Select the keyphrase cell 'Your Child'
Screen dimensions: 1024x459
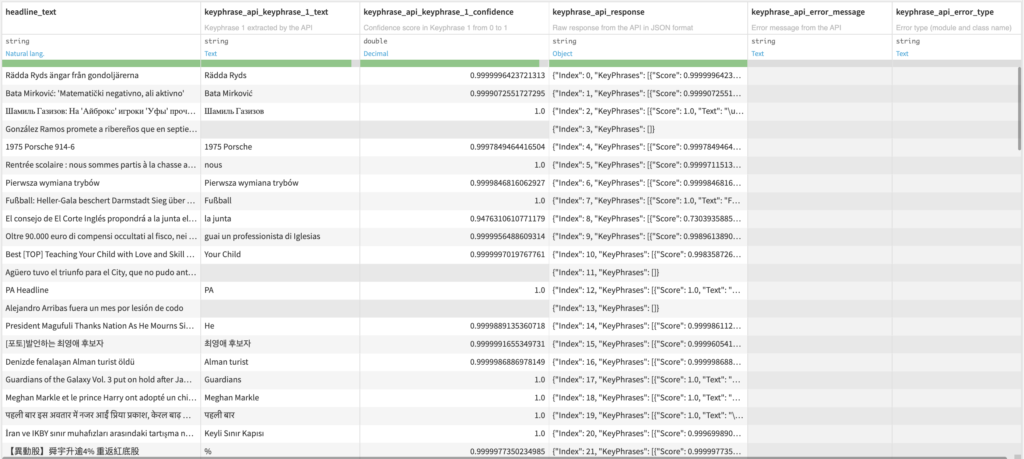tap(280, 254)
